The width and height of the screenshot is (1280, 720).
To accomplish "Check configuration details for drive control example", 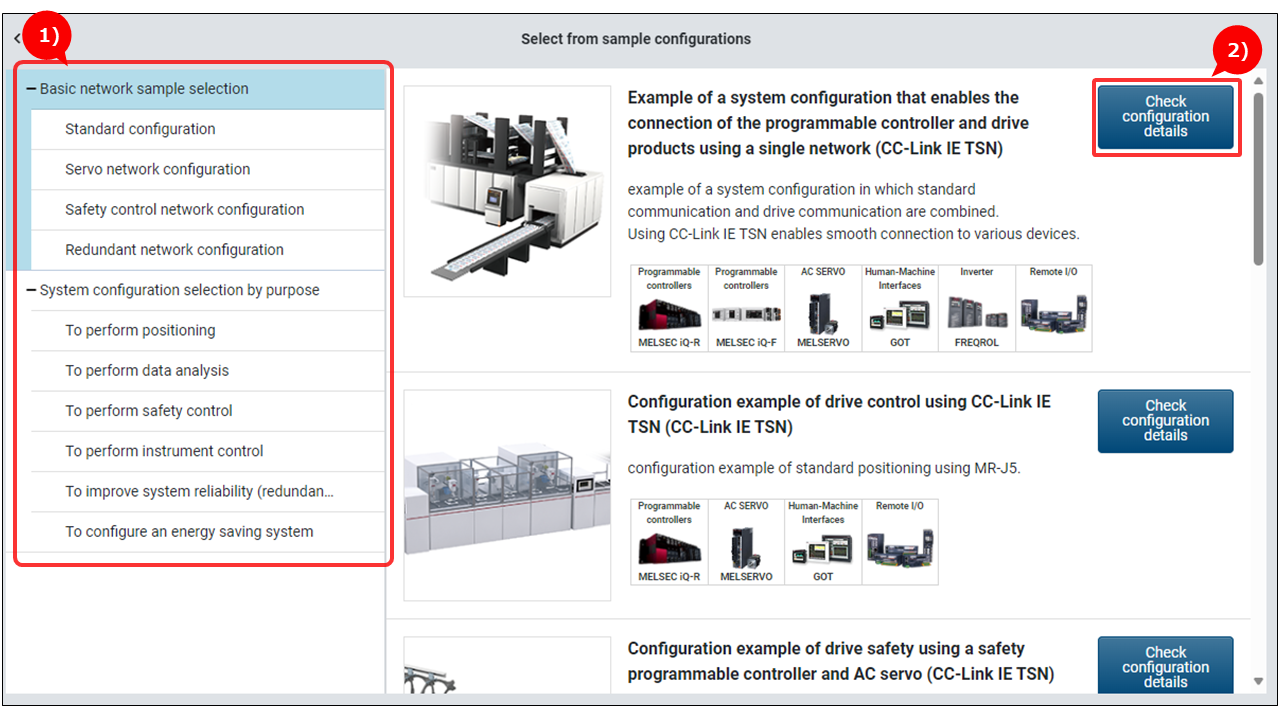I will [1166, 421].
